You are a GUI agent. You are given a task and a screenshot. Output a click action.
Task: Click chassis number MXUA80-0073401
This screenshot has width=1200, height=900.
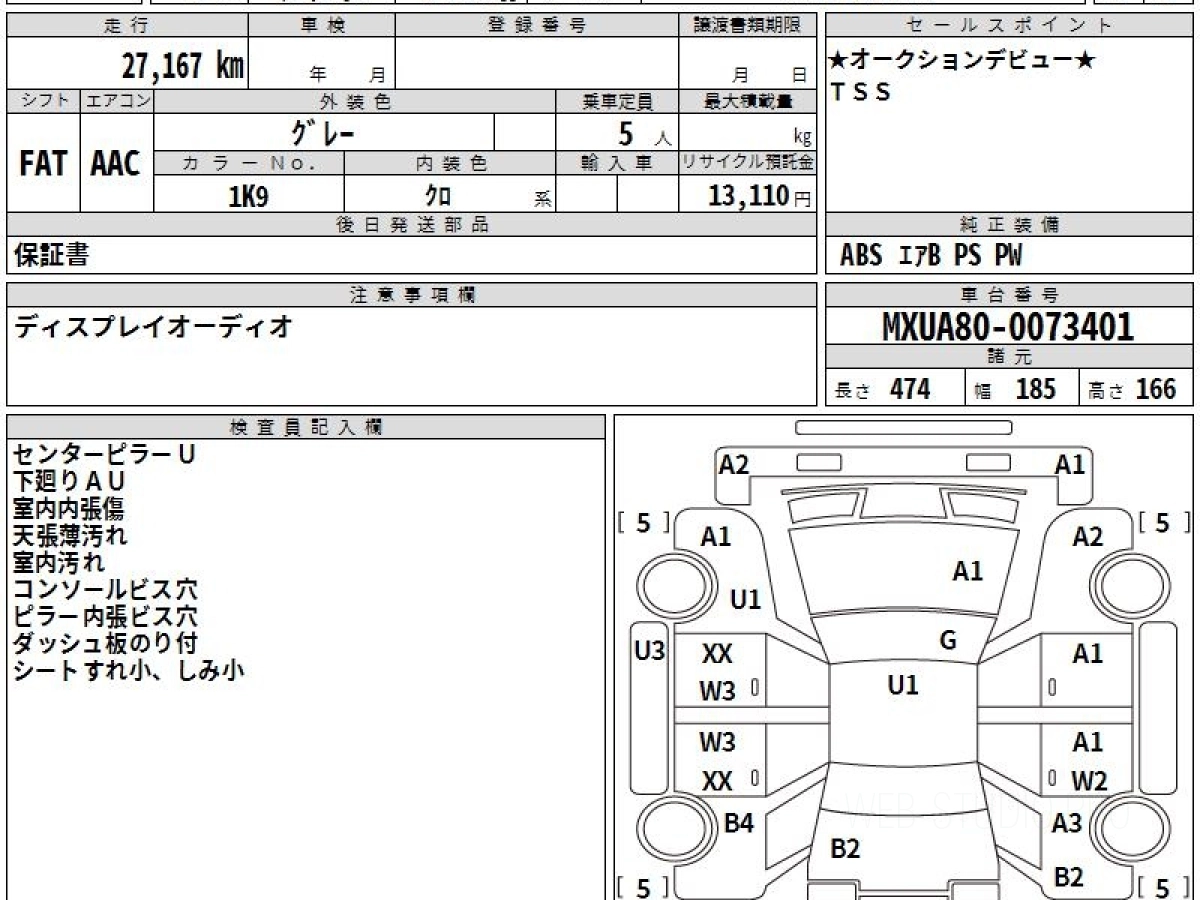coord(1008,327)
